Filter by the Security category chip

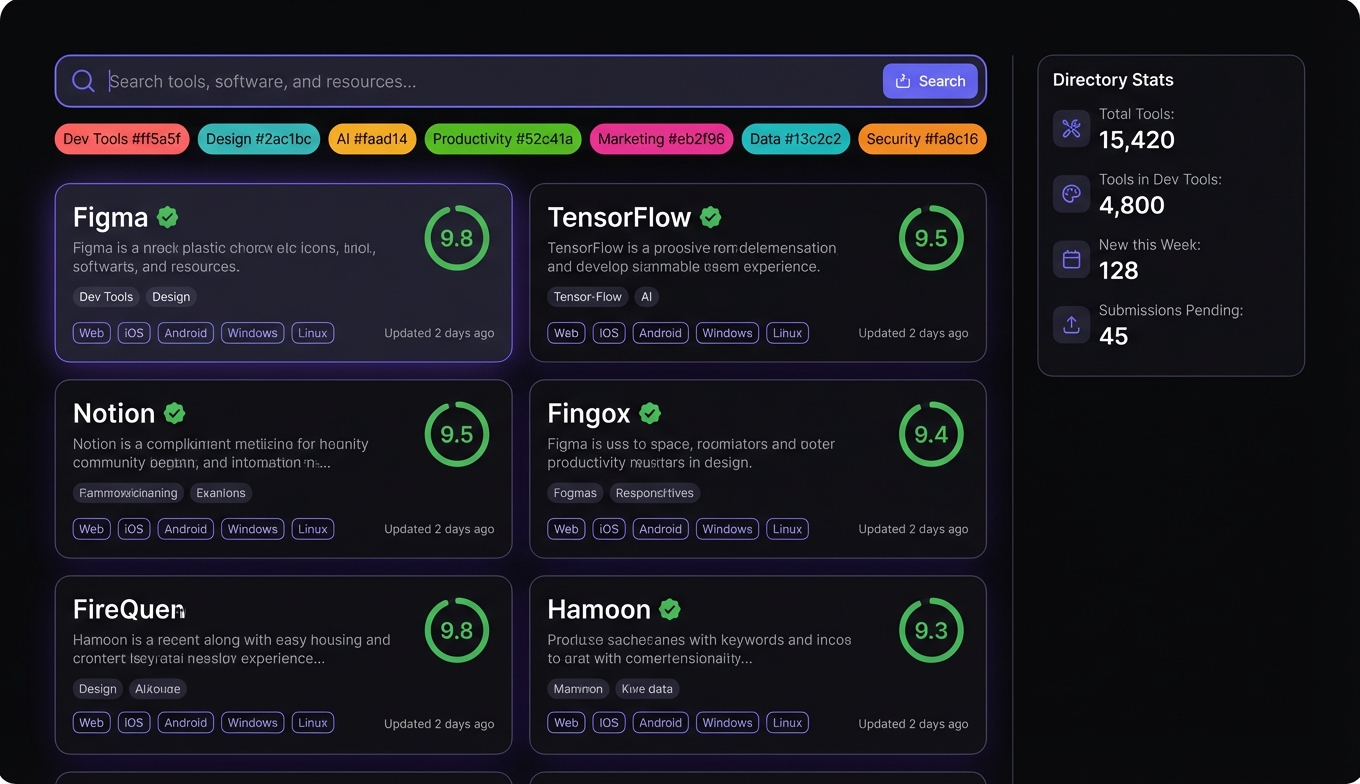click(x=922, y=139)
